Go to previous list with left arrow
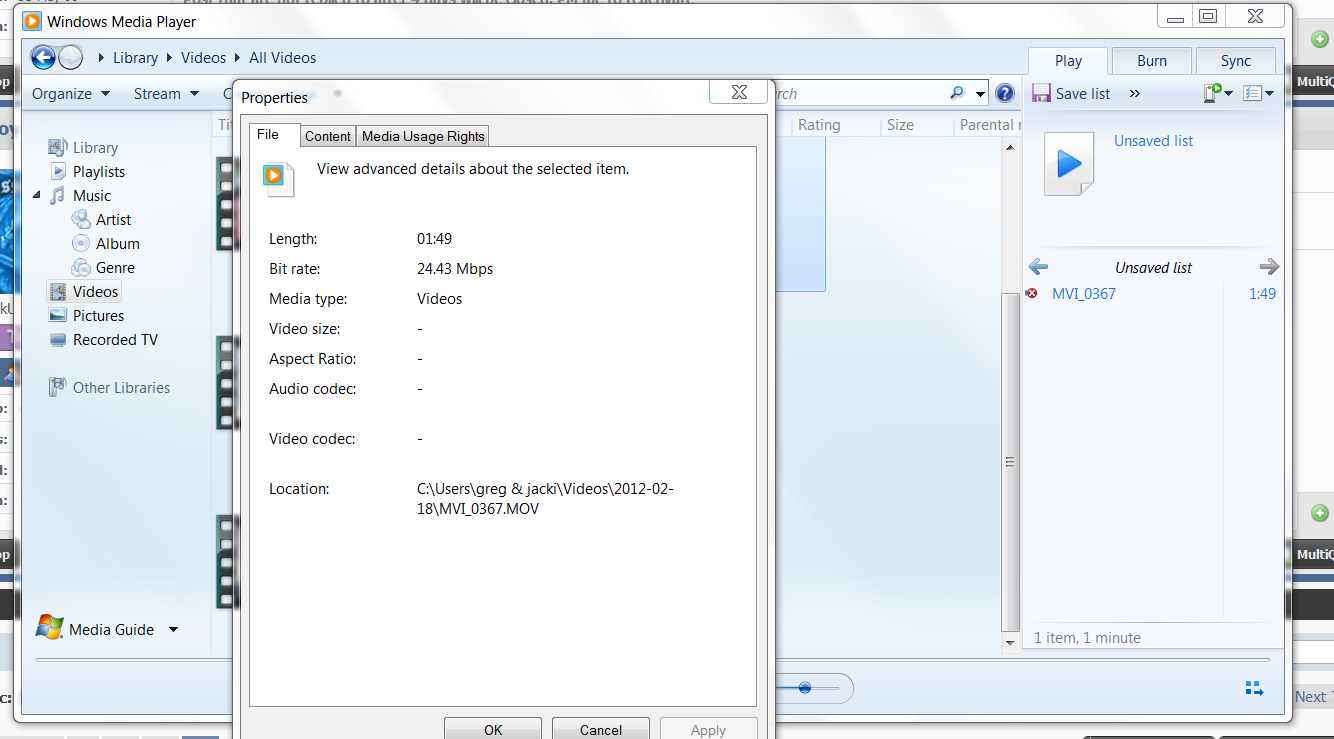Image resolution: width=1334 pixels, height=739 pixels. click(1038, 267)
